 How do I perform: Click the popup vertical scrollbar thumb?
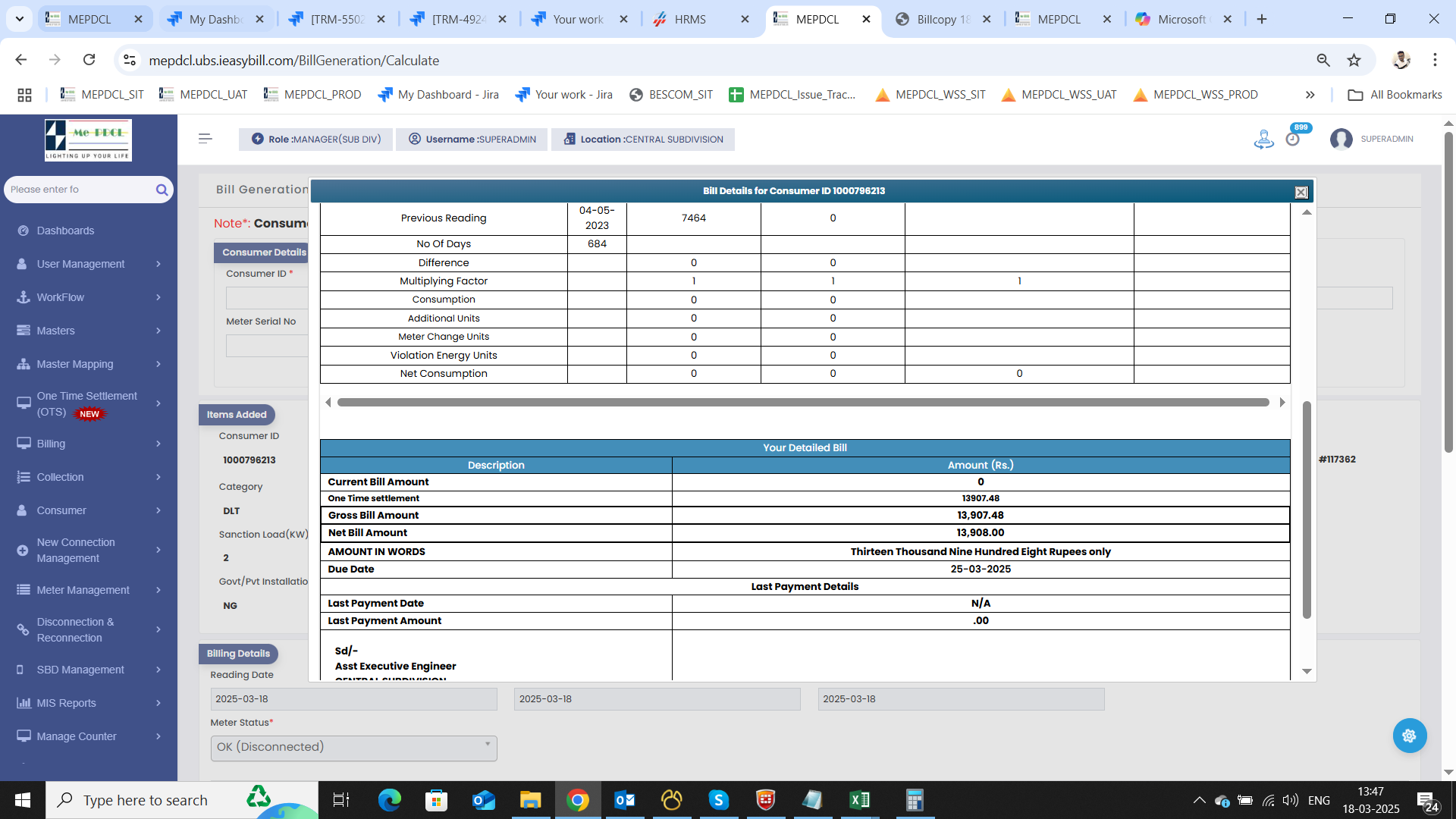pyautogui.click(x=1307, y=510)
